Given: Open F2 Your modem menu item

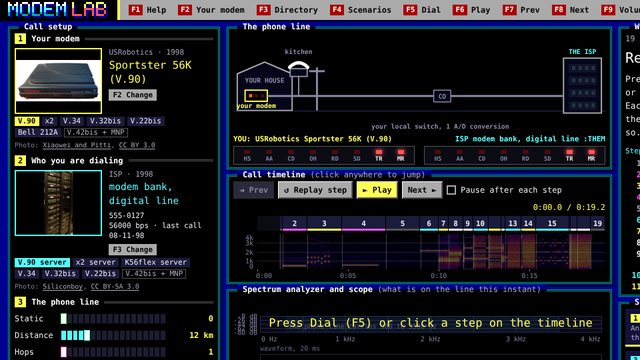Looking at the screenshot, I should (211, 10).
